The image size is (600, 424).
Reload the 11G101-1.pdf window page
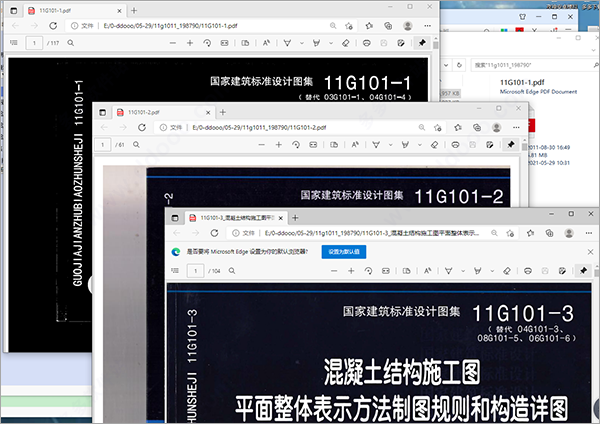[53, 26]
